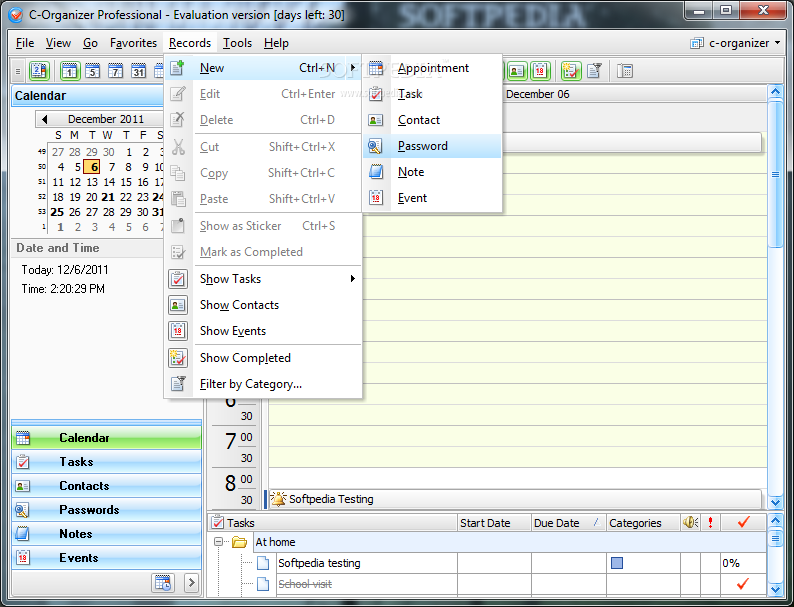This screenshot has height=607, width=794.
Task: Open the Softpedia Testing appointment
Action: 514,499
